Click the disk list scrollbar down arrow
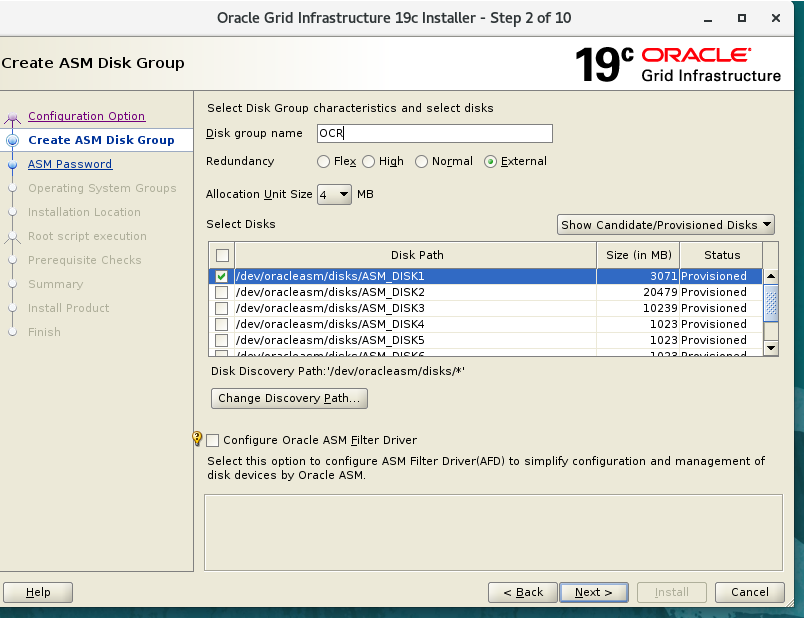 coord(771,348)
